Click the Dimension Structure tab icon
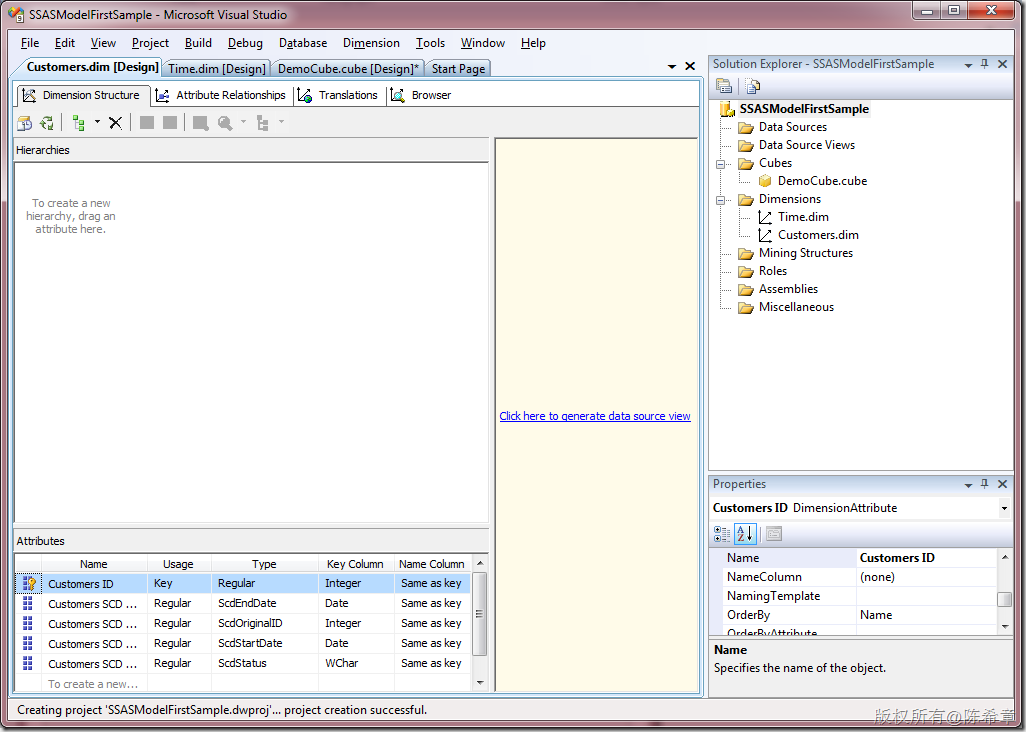Image resolution: width=1026 pixels, height=732 pixels. 29,96
